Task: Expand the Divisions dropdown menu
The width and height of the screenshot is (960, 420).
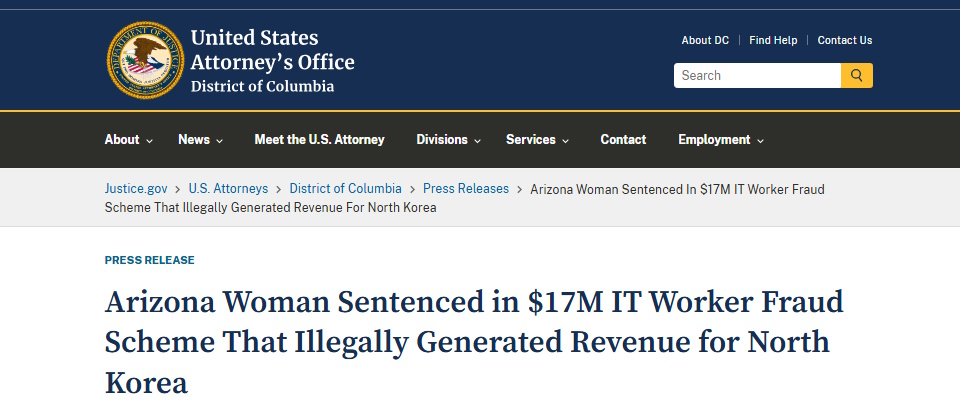Action: pyautogui.click(x=448, y=140)
